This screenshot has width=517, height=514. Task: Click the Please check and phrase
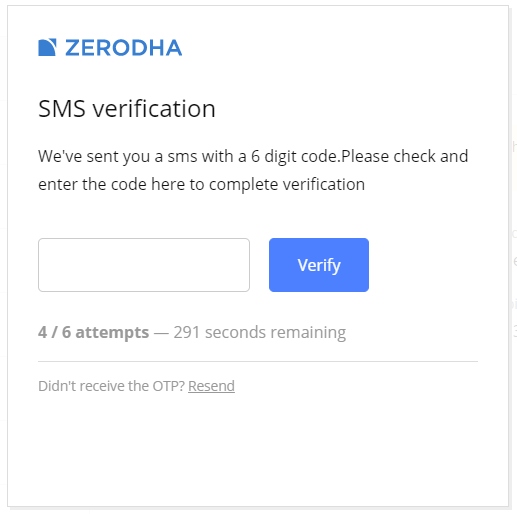[x=405, y=156]
